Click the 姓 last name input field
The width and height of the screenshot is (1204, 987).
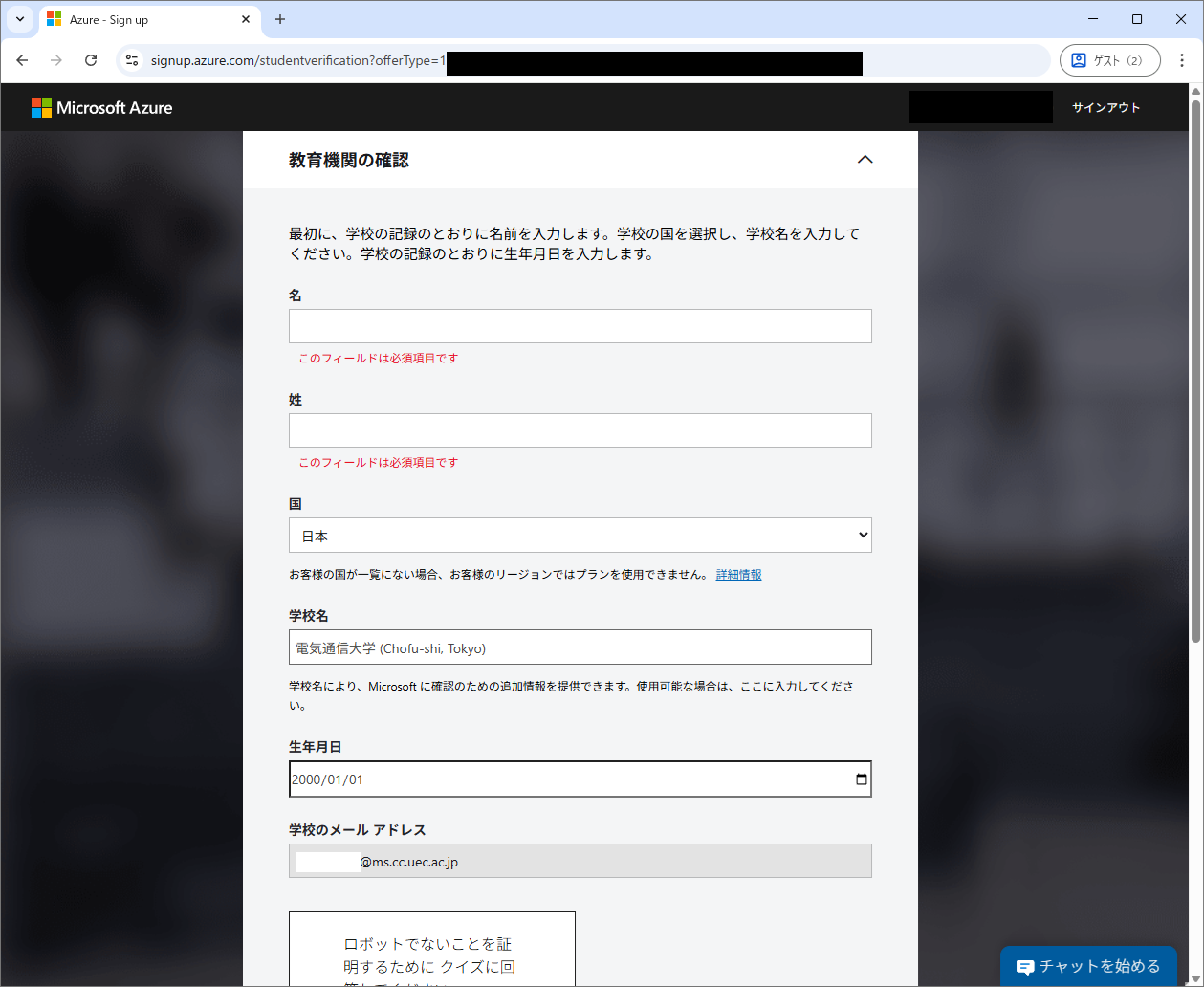pyautogui.click(x=580, y=430)
